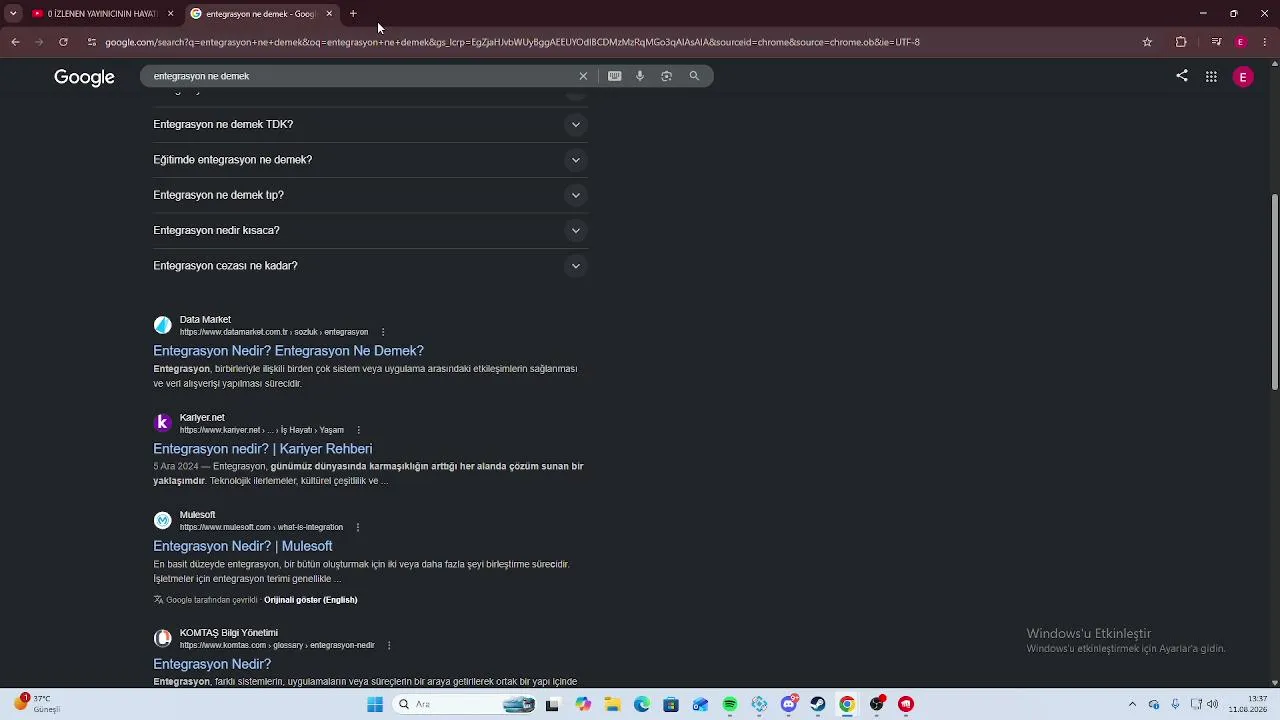This screenshot has width=1280, height=720.
Task: Open Chrome media control icon
Action: pos(1216,42)
